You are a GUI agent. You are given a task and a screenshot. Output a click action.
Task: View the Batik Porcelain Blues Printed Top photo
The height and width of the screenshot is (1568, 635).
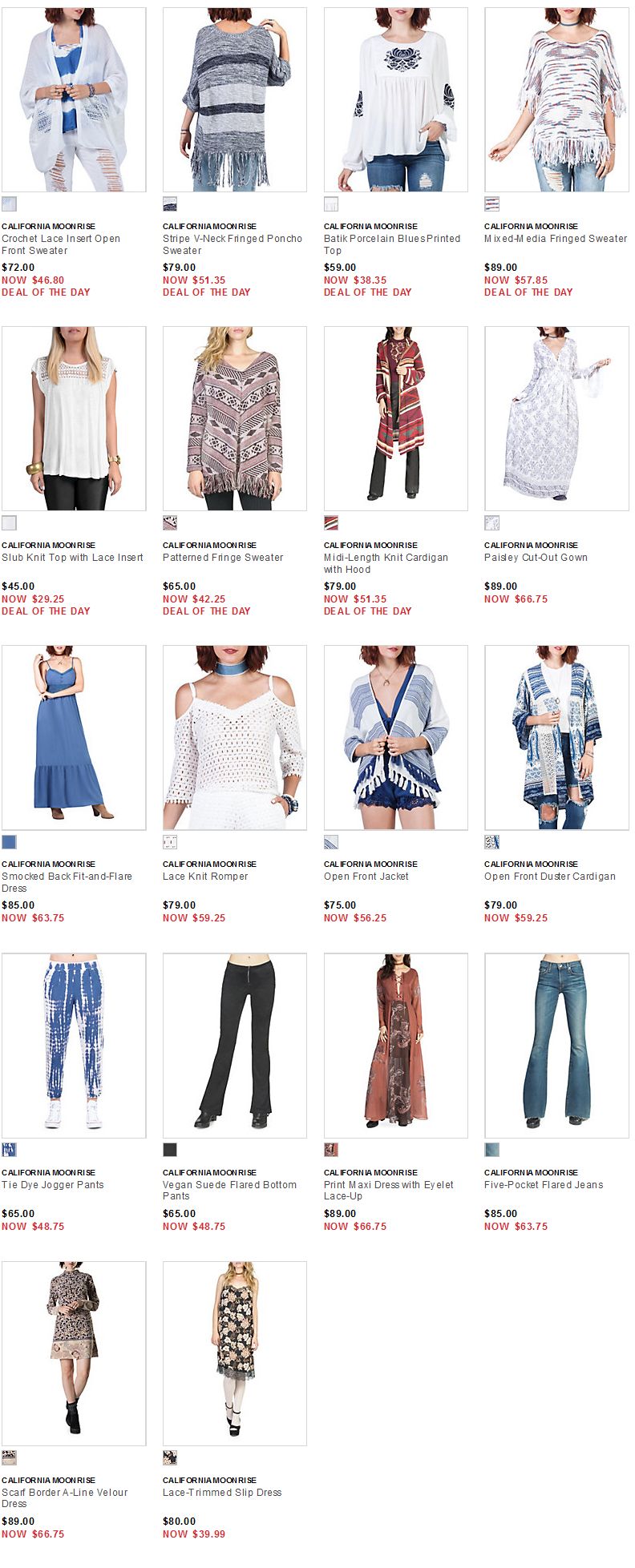coord(396,99)
